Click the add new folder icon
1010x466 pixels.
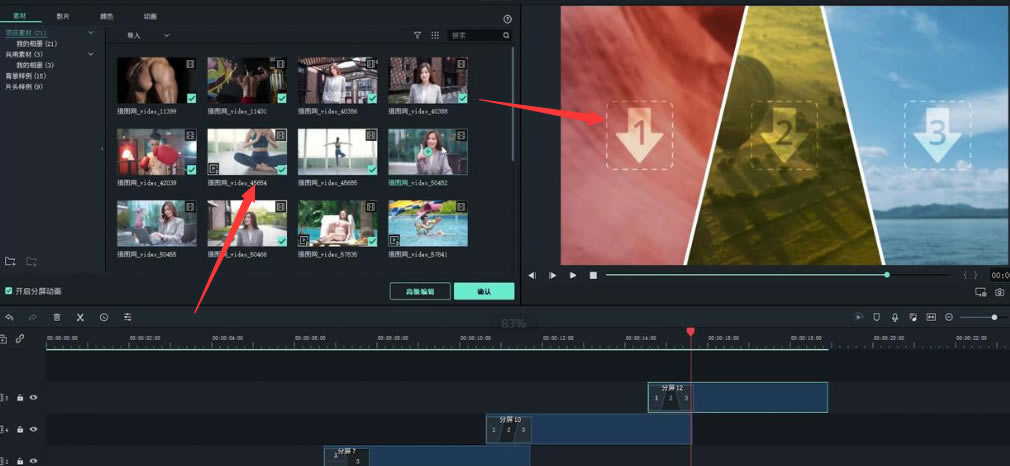pyautogui.click(x=10, y=261)
